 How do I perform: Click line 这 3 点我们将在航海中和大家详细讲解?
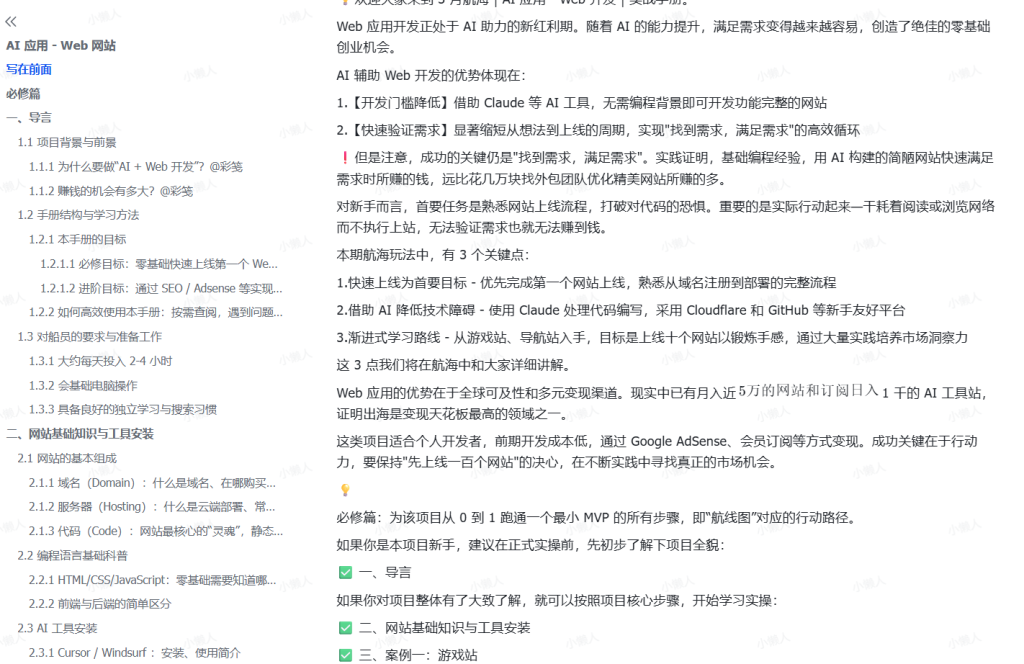point(454,366)
